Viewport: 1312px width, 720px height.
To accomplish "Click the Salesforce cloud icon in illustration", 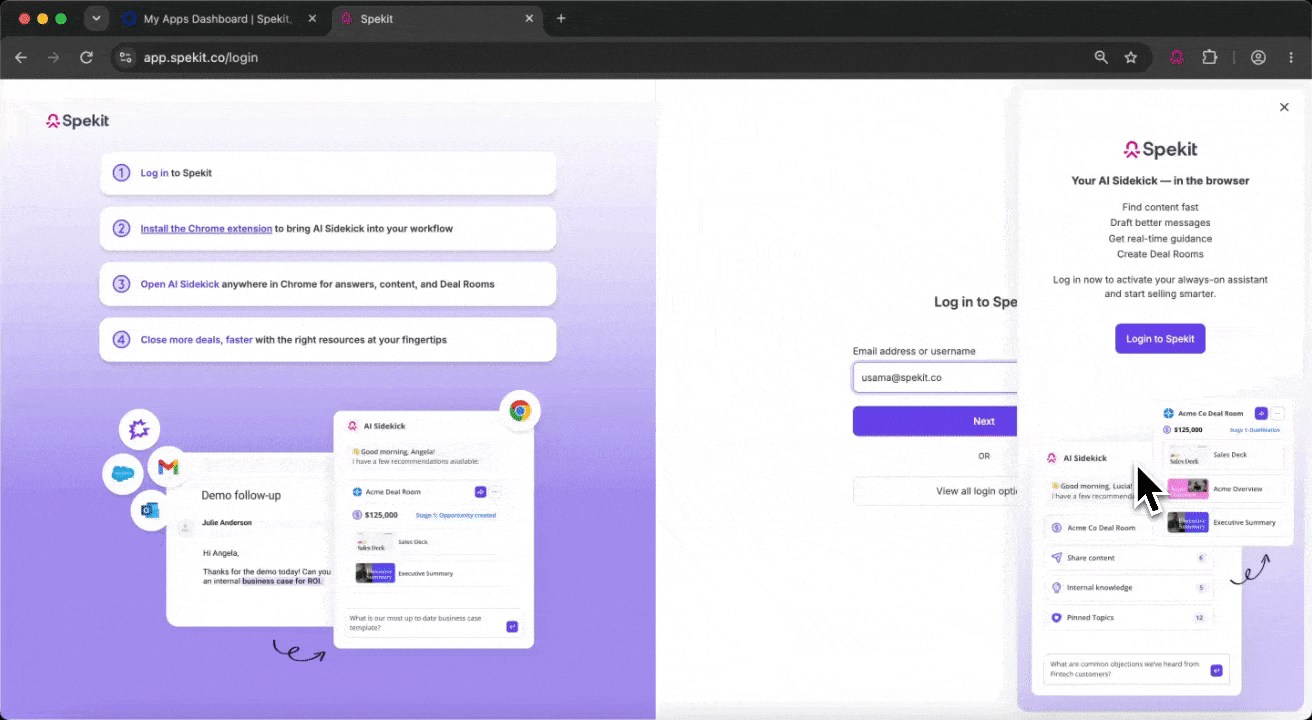I will click(123, 473).
